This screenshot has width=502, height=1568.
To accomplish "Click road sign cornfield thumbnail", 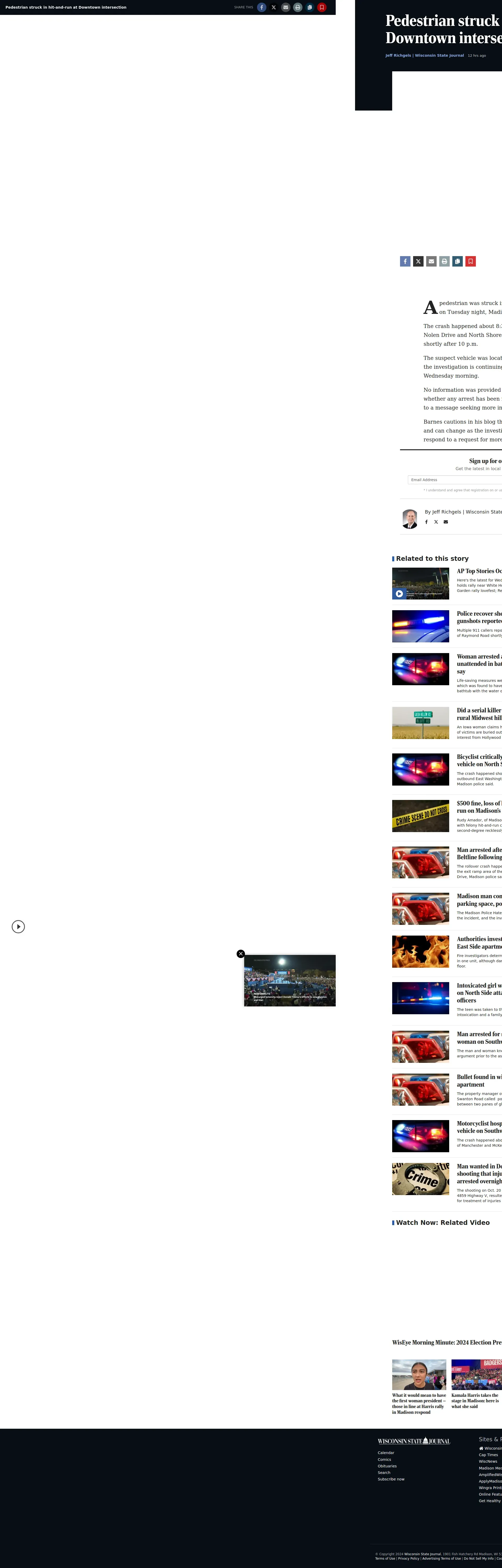I will 420,723.
